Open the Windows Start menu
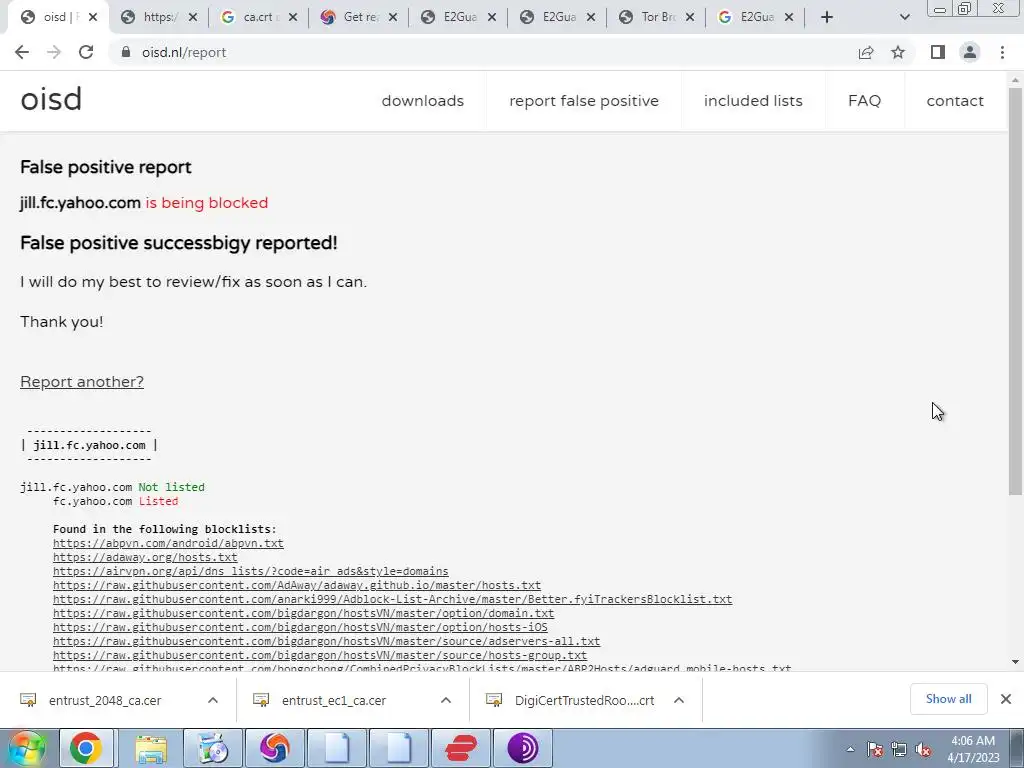Viewport: 1024px width, 768px height. [26, 748]
